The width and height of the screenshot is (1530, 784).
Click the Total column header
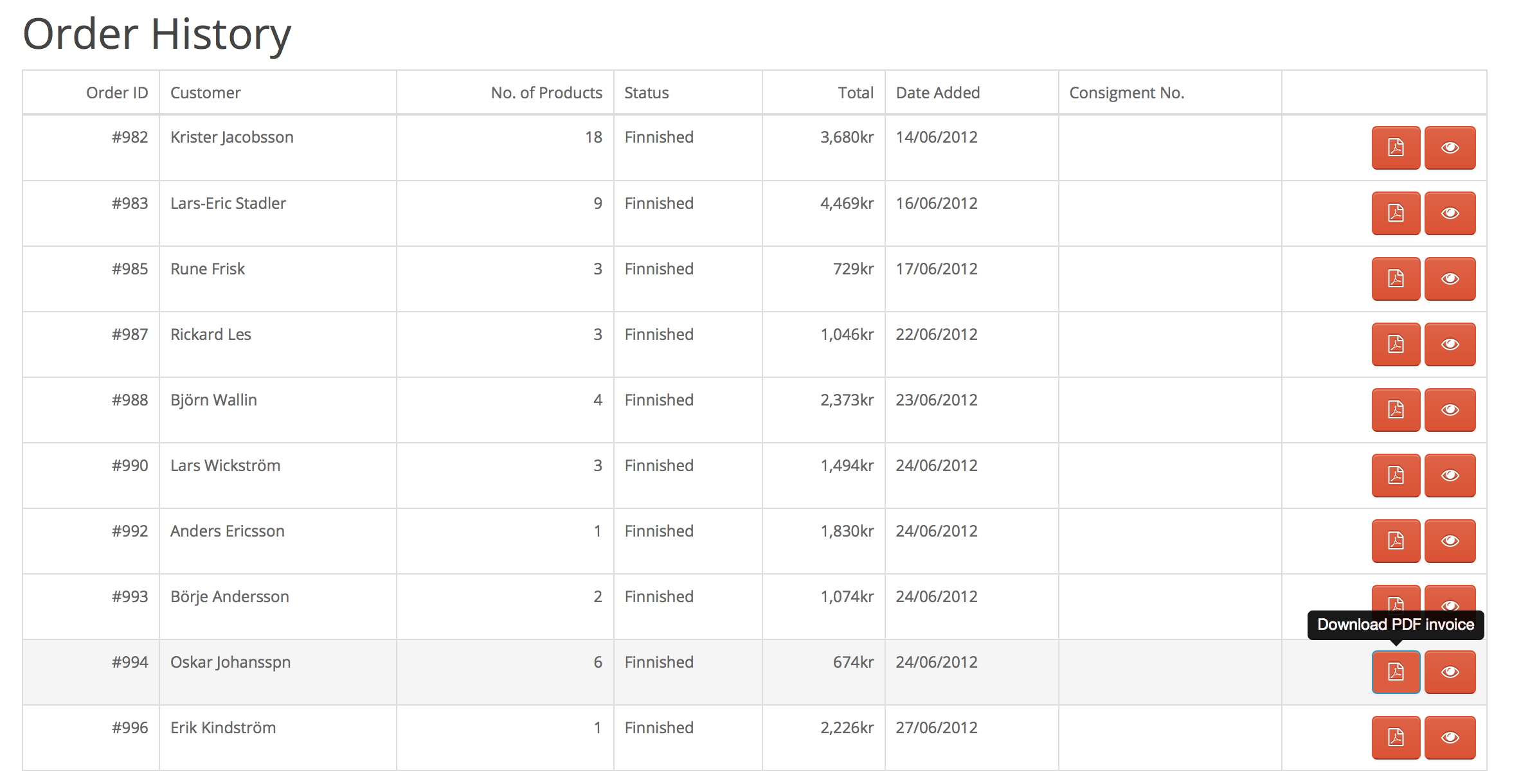click(x=856, y=93)
